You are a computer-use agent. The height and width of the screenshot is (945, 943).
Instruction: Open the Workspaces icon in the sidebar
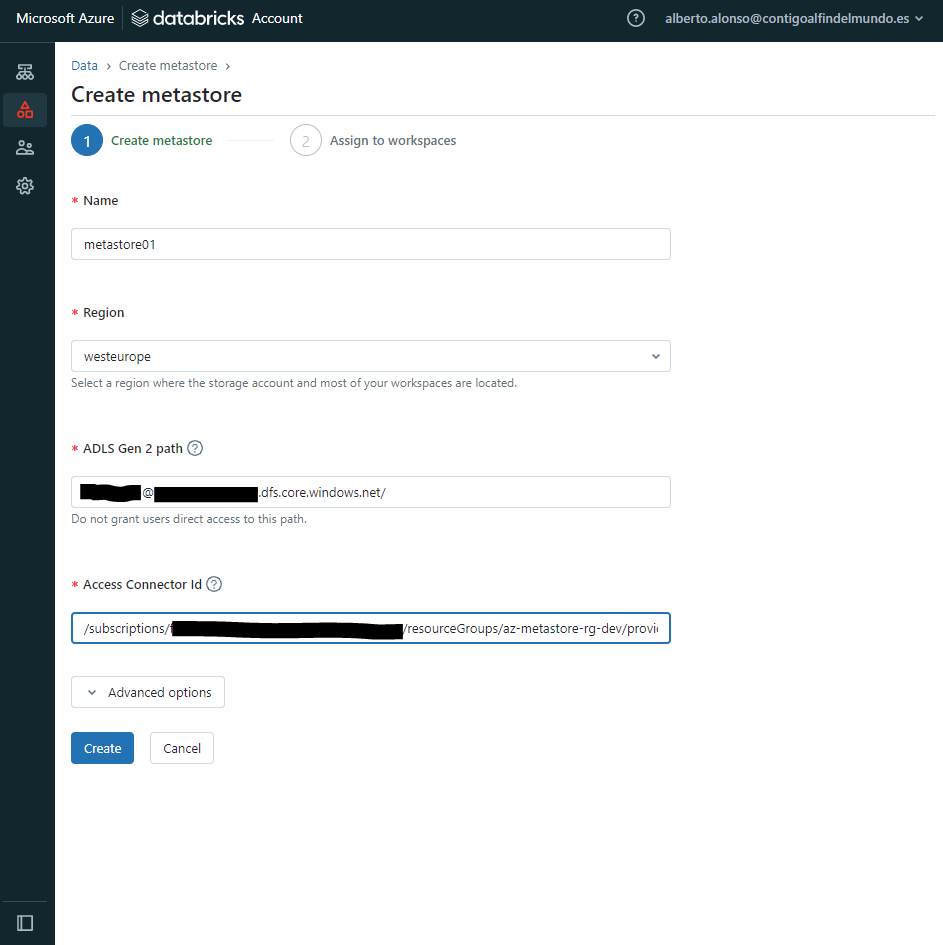pos(25,71)
